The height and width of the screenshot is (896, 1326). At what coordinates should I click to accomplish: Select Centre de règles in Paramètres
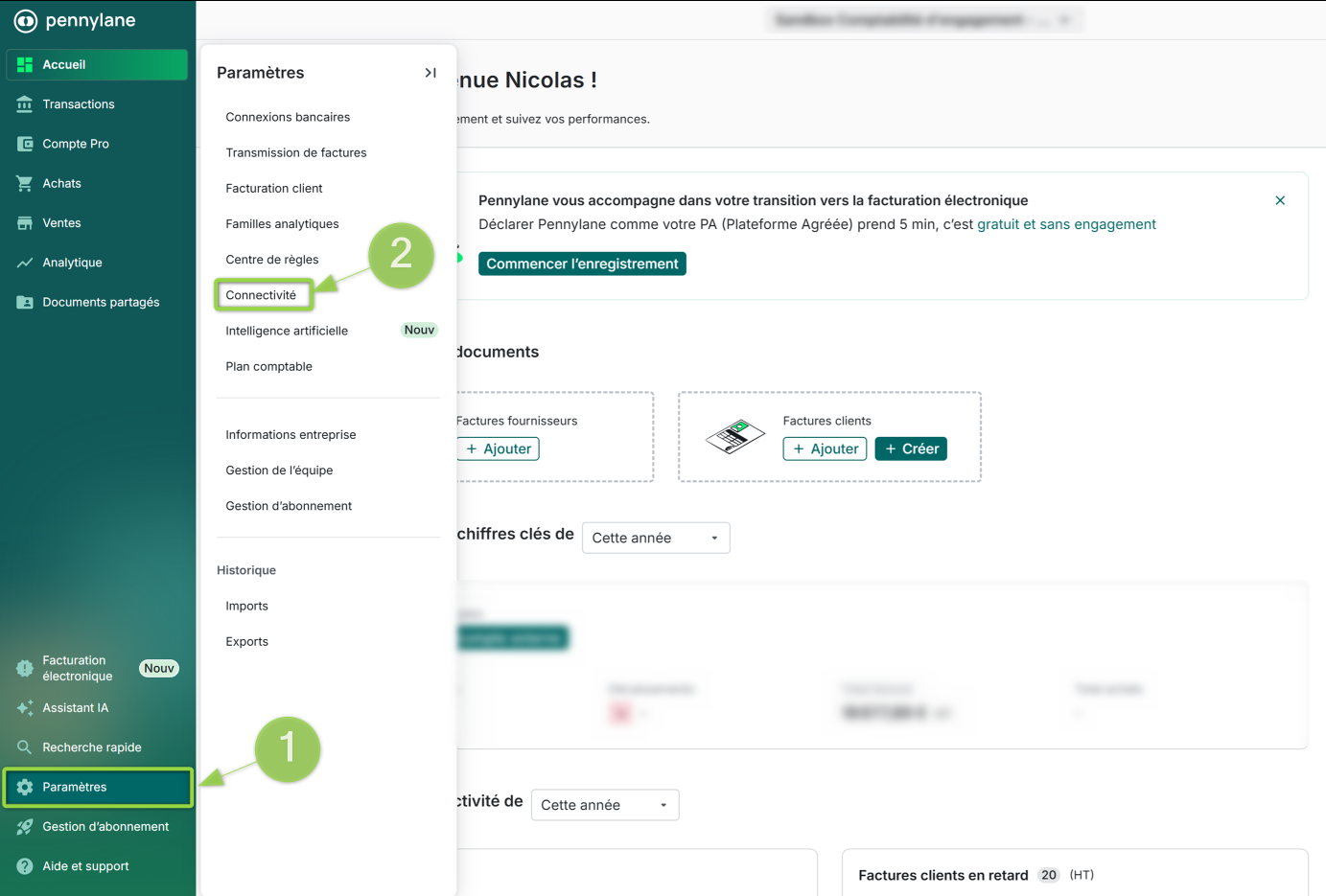tap(272, 260)
